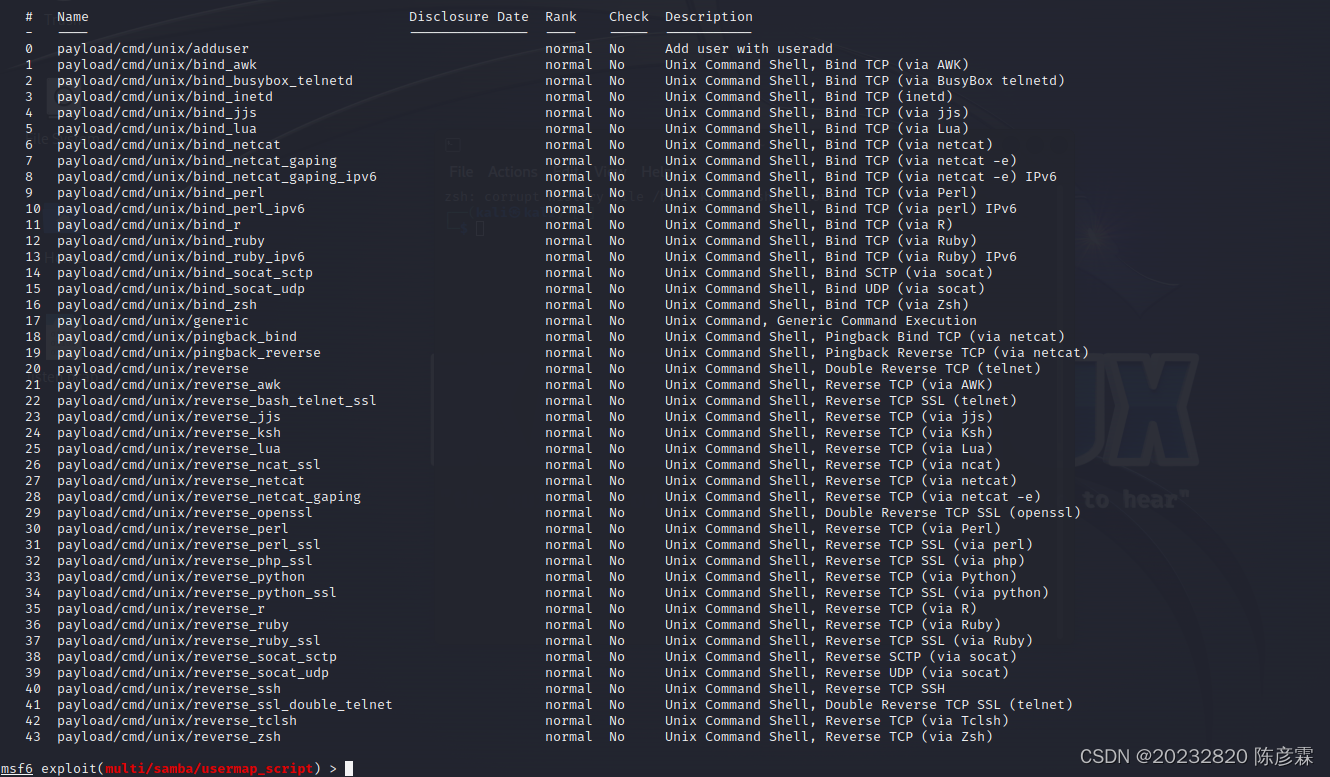Image resolution: width=1330 pixels, height=777 pixels.
Task: Select payload/cmd/unix/reverse_ncat_ssl text
Action: point(189,465)
